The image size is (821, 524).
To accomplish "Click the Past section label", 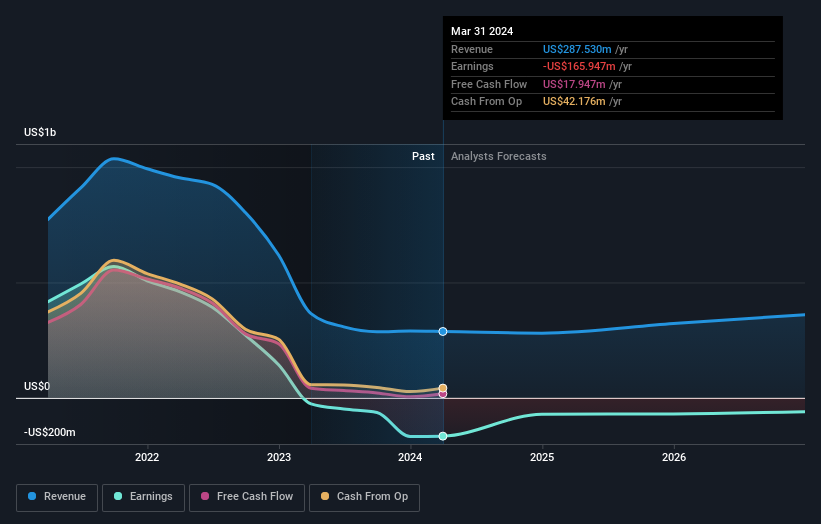I will point(423,157).
